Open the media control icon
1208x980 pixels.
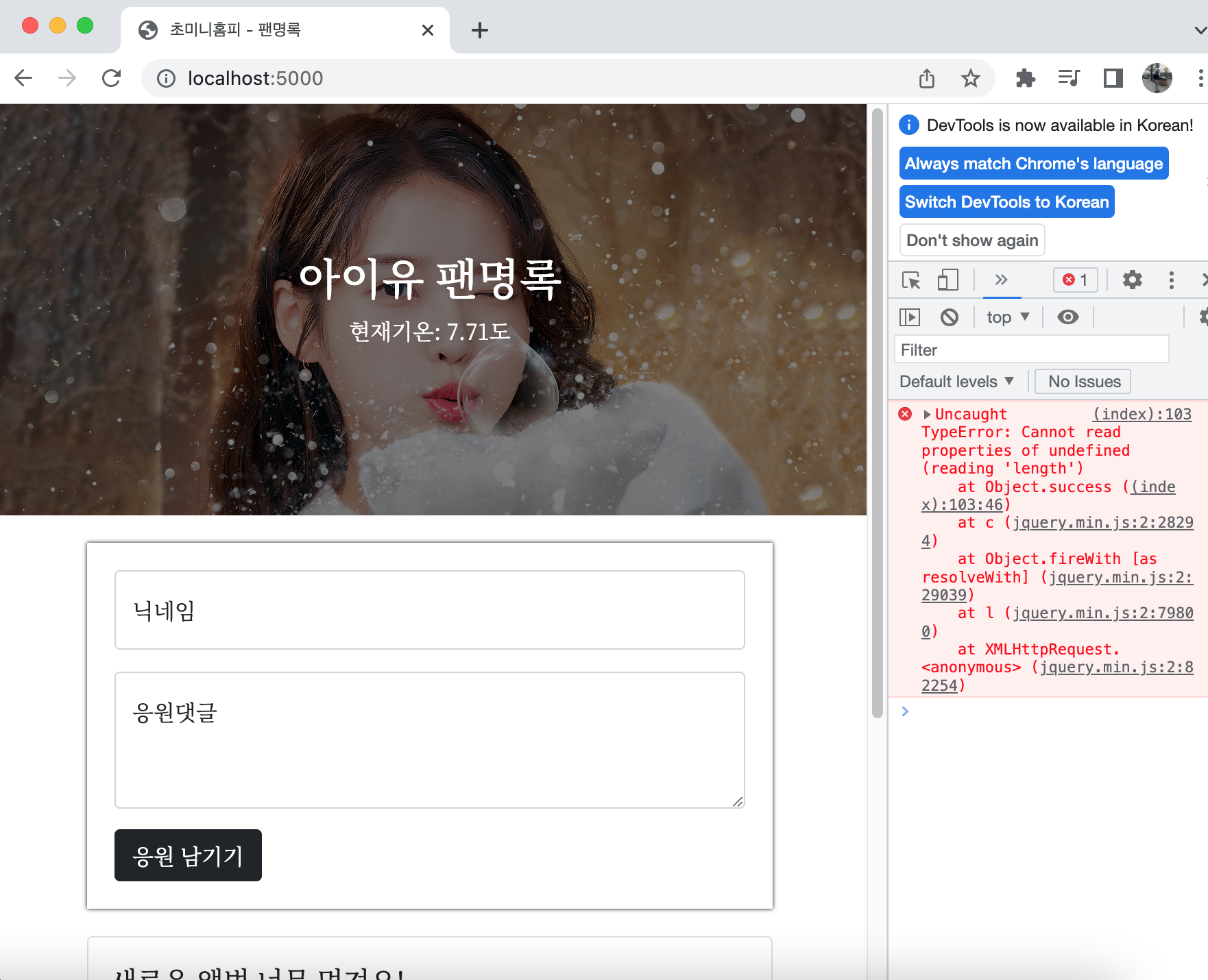click(1069, 78)
